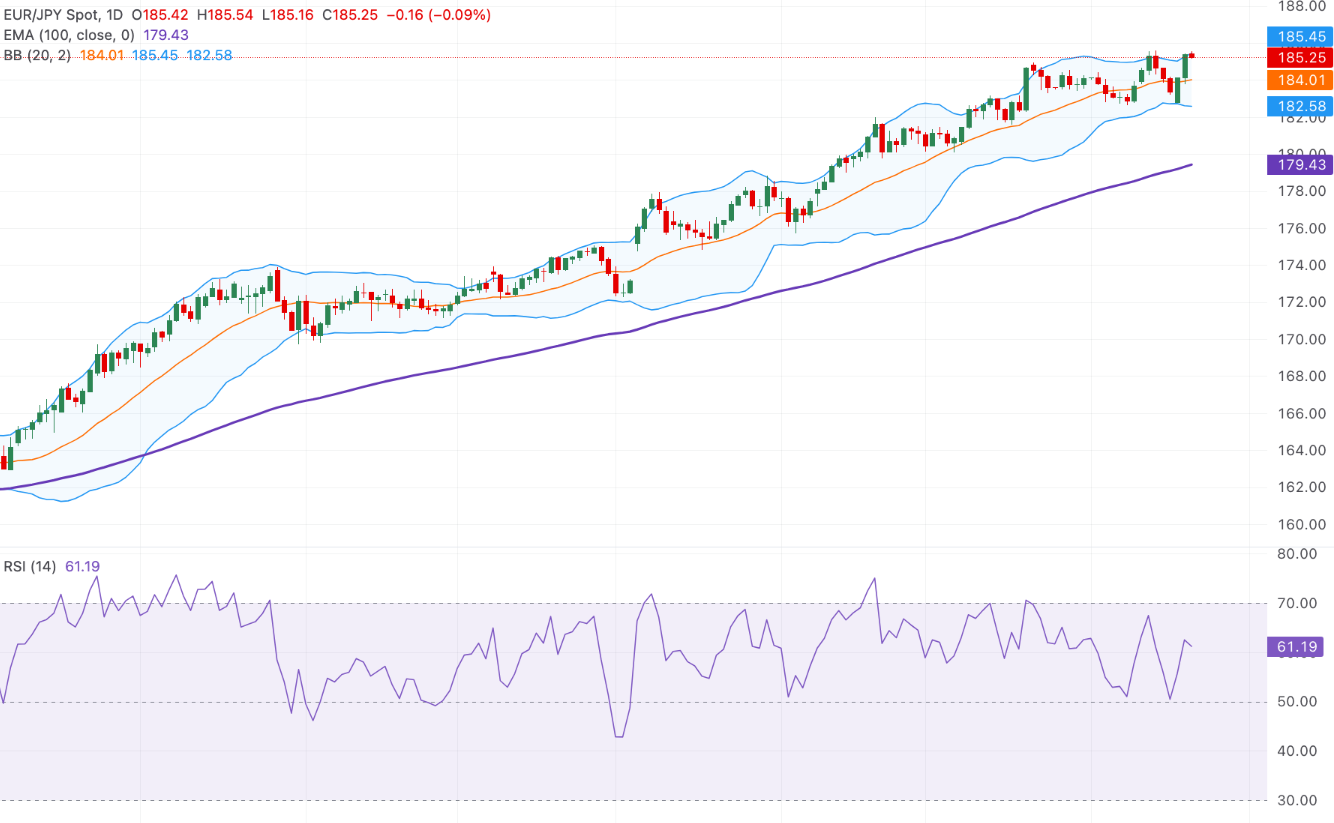Image resolution: width=1334 pixels, height=823 pixels.
Task: Click the orange 184.01 price axis tag
Action: (1299, 80)
